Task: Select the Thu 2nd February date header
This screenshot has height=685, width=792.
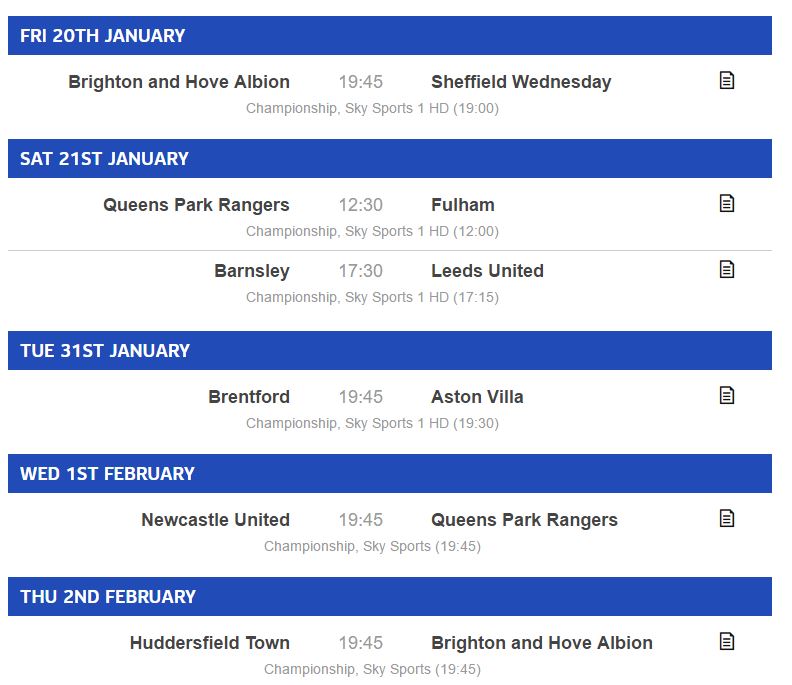Action: (x=389, y=597)
